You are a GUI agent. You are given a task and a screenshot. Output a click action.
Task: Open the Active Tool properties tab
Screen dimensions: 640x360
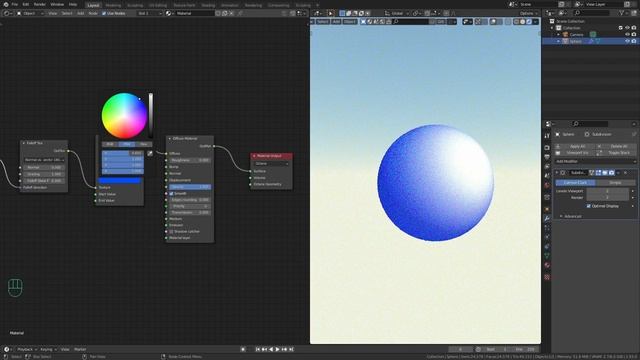click(547, 136)
